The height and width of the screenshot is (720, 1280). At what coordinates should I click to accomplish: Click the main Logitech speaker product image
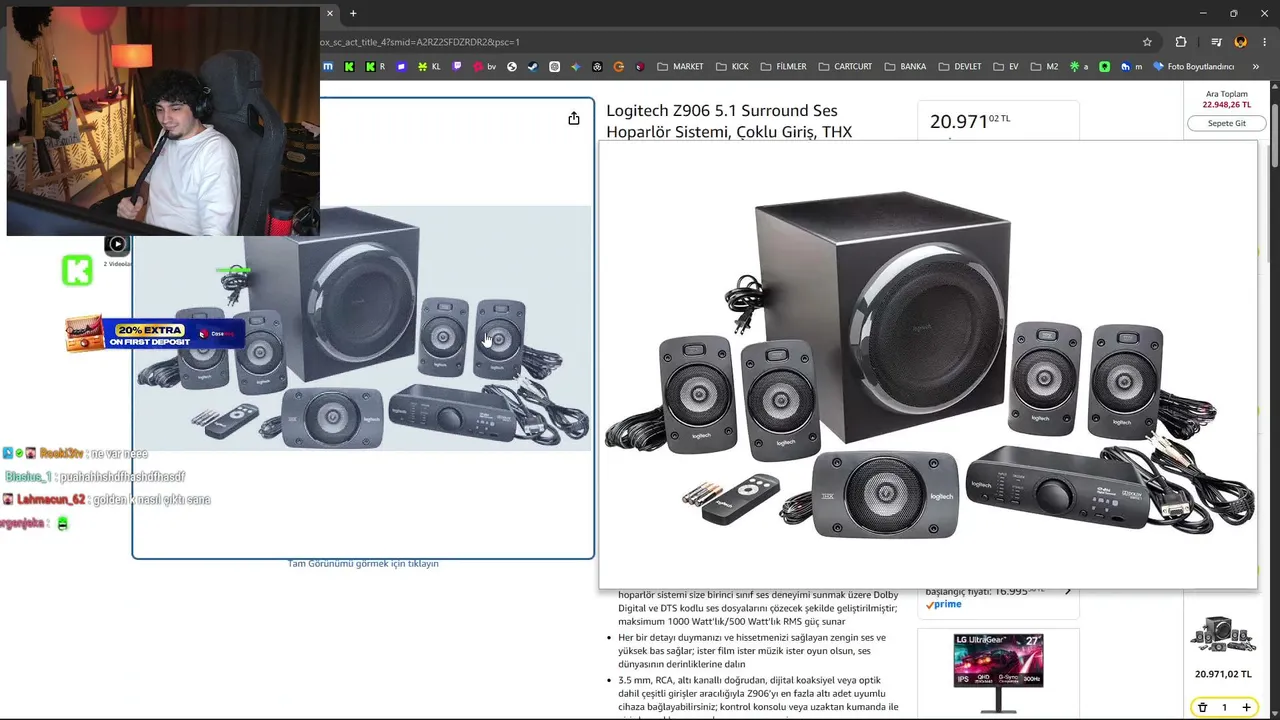[362, 328]
